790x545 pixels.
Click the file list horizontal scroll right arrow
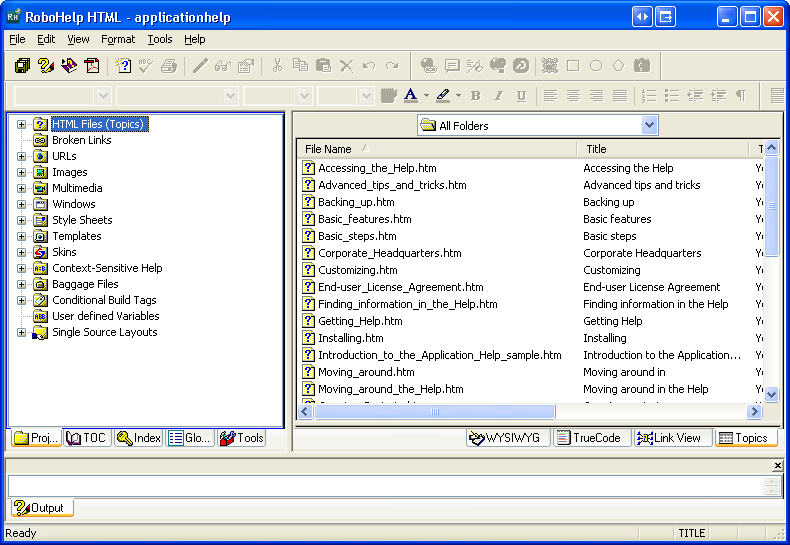coord(754,412)
